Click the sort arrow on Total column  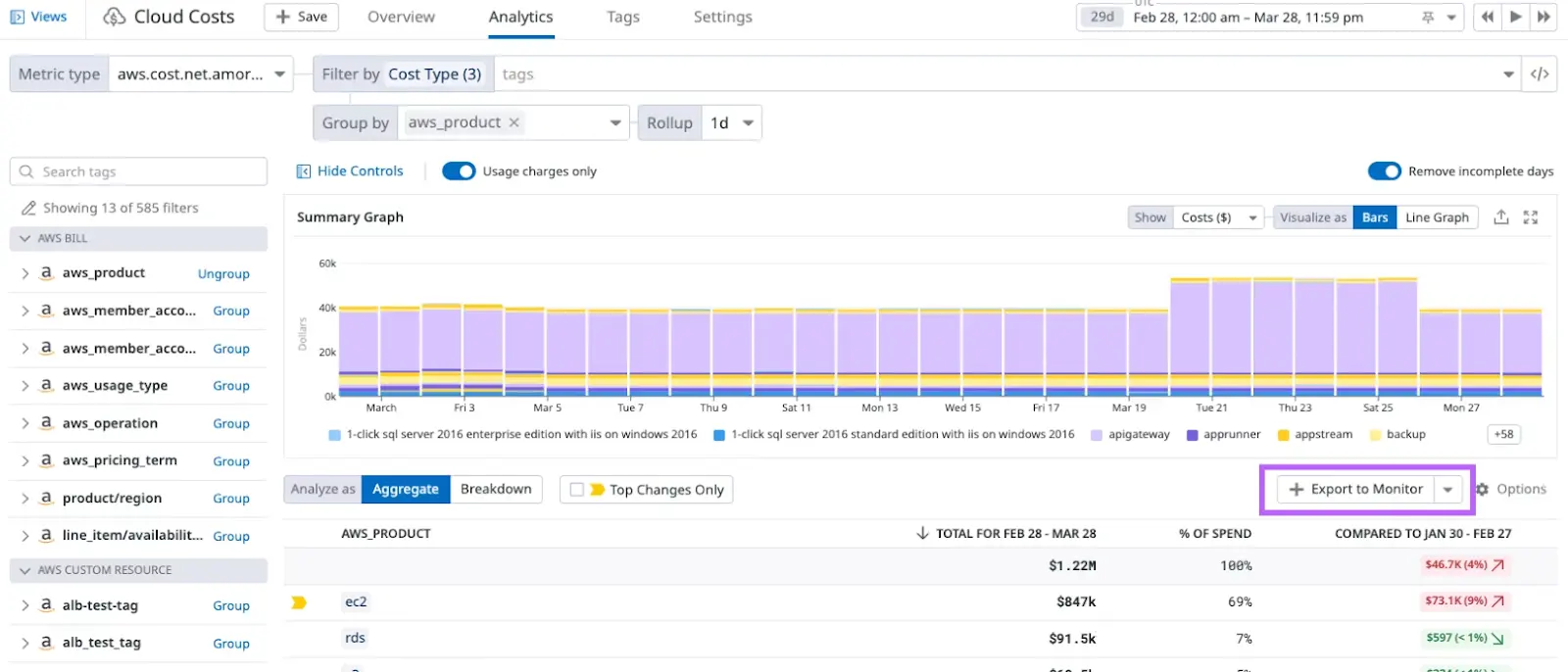[922, 534]
